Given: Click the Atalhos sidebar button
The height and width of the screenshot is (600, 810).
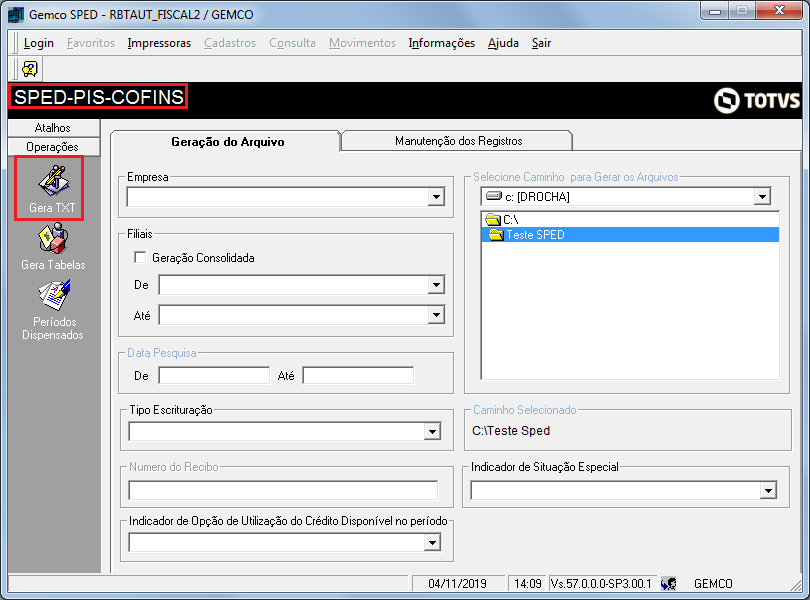Looking at the screenshot, I should tap(54, 128).
